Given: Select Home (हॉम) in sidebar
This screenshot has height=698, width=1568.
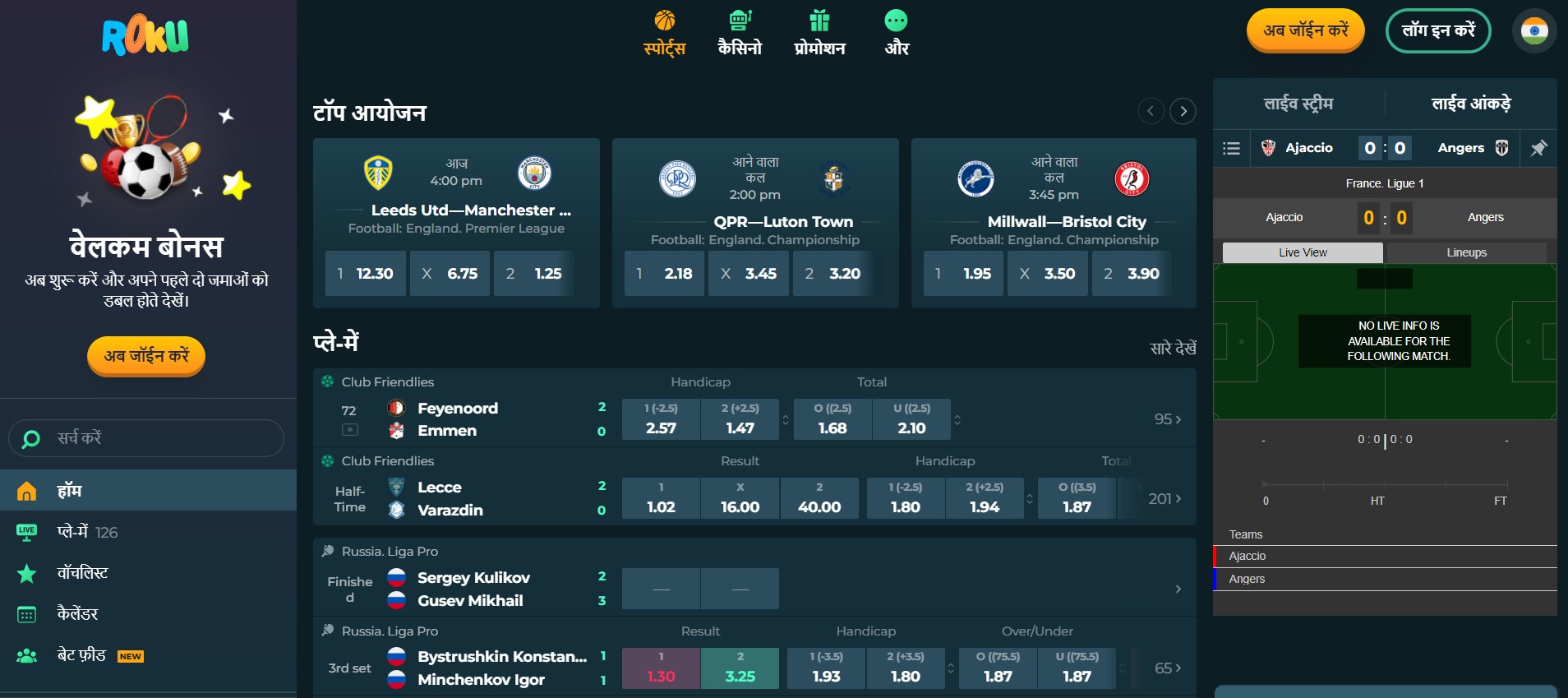Looking at the screenshot, I should 148,491.
